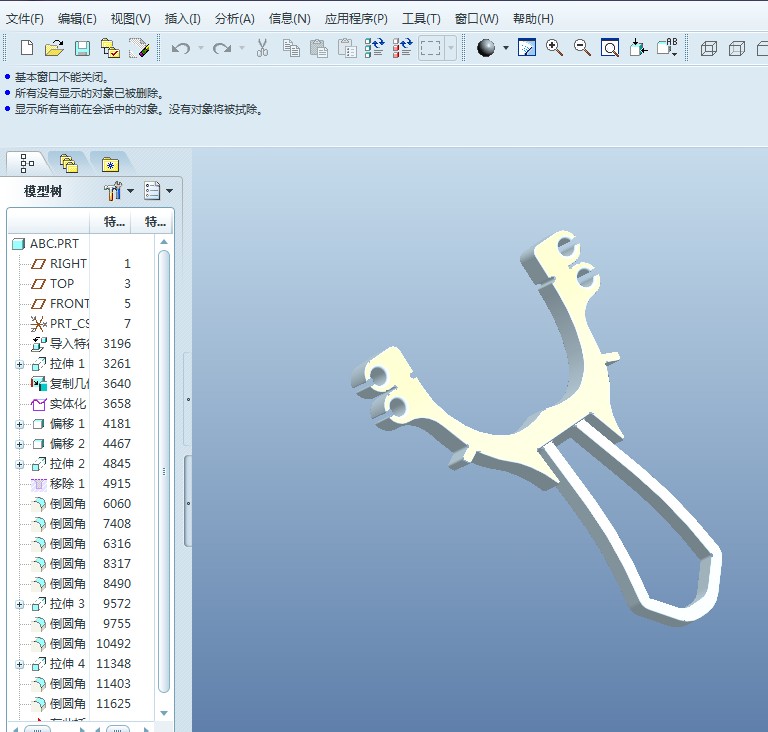Click the model tree vertical scrollbar thumb
This screenshot has width=768, height=732.
(164, 470)
